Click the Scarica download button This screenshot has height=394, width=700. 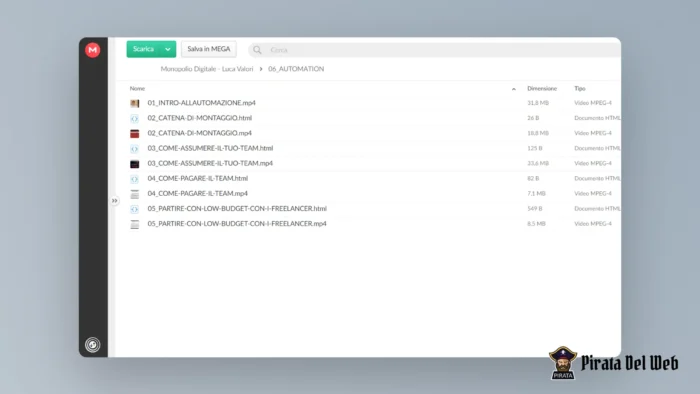pyautogui.click(x=144, y=49)
